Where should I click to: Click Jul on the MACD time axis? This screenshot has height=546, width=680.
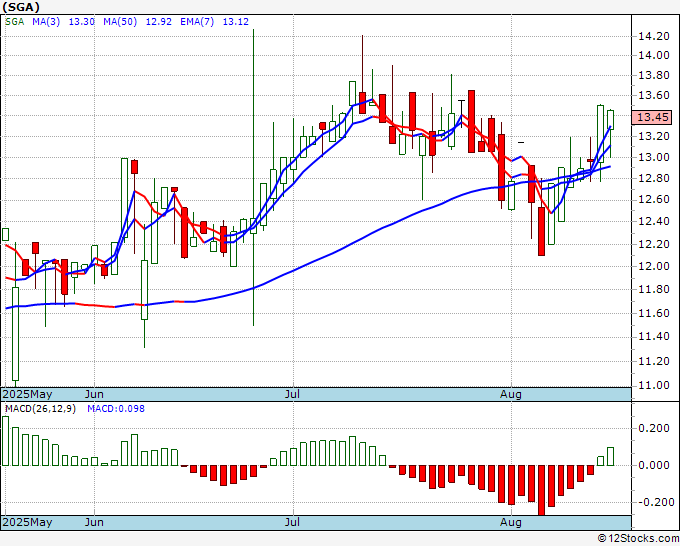[292, 522]
